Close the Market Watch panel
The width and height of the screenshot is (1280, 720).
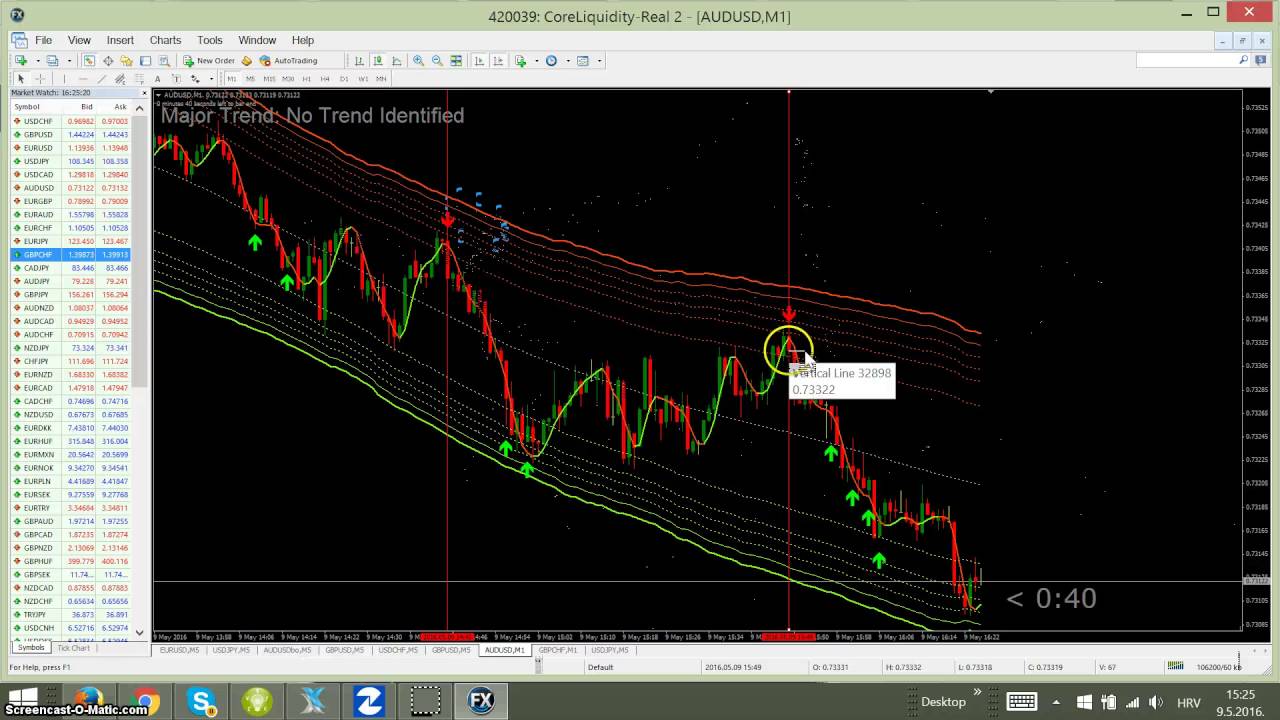click(x=143, y=93)
